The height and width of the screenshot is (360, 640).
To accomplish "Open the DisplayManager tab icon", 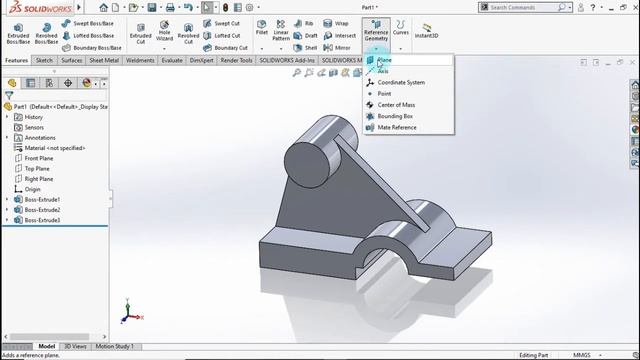I will point(87,83).
